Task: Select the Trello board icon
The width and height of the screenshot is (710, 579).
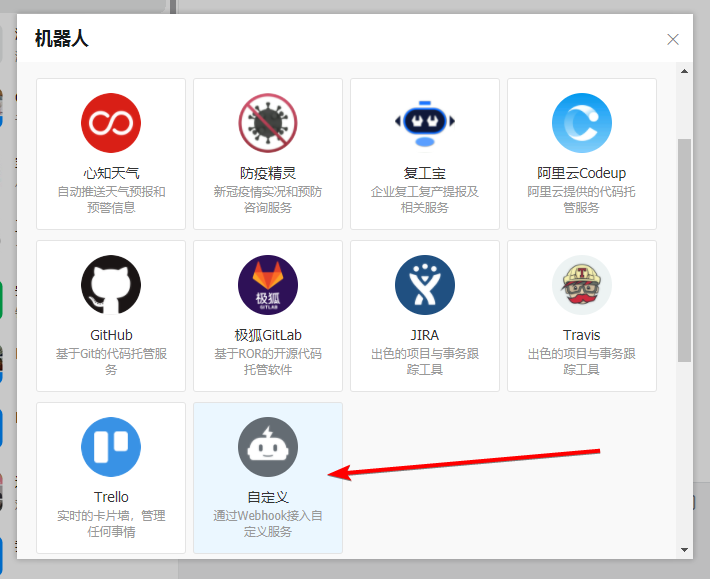Action: coord(111,447)
